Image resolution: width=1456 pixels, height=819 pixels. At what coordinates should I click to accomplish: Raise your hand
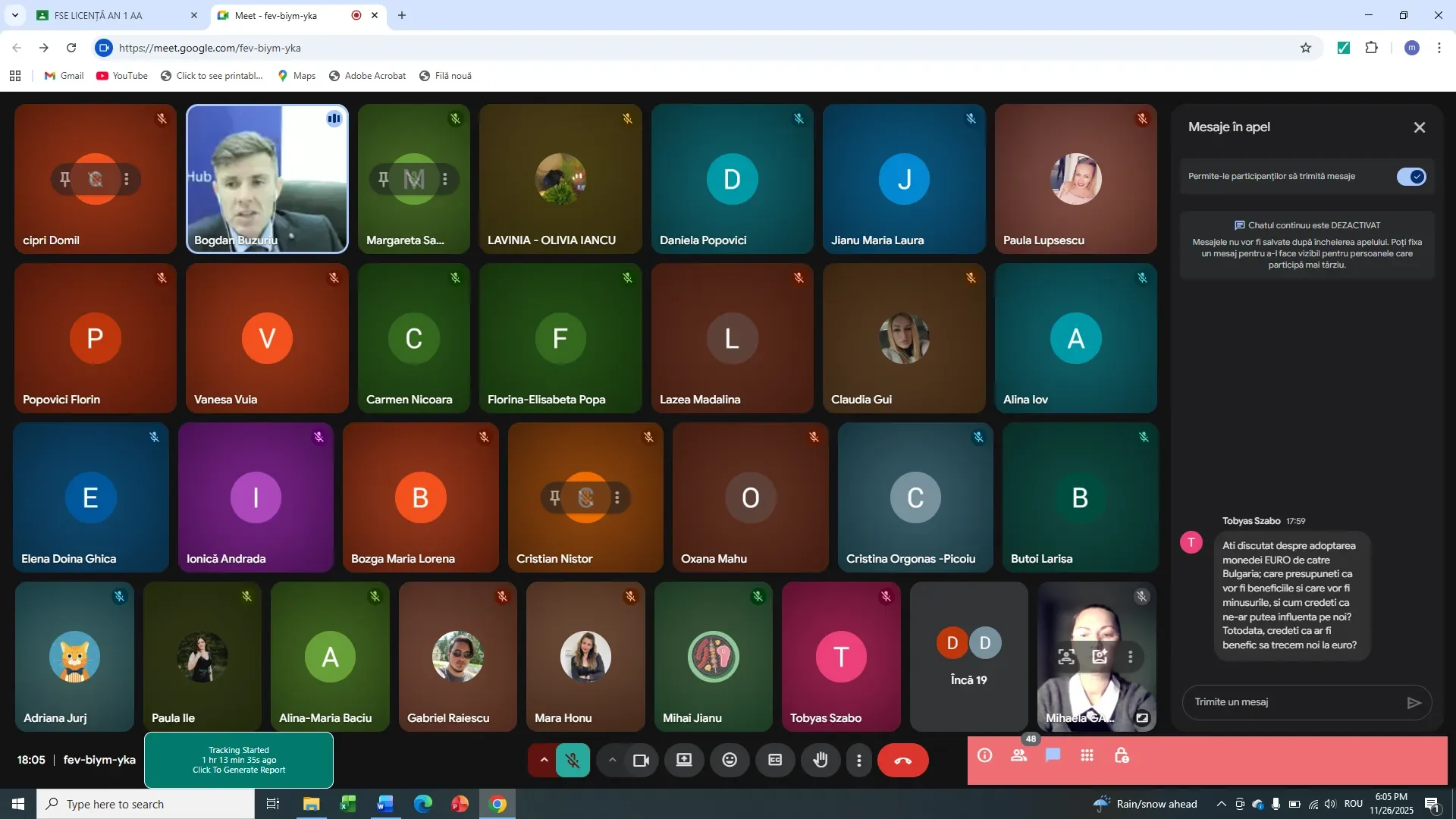[x=821, y=760]
